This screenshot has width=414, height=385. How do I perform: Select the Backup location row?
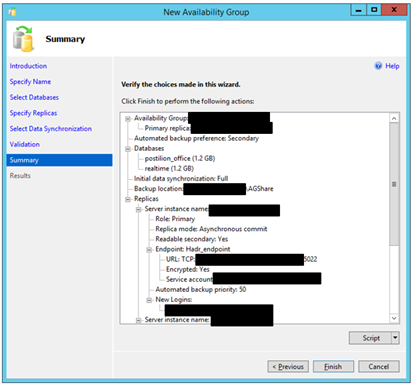pos(204,189)
